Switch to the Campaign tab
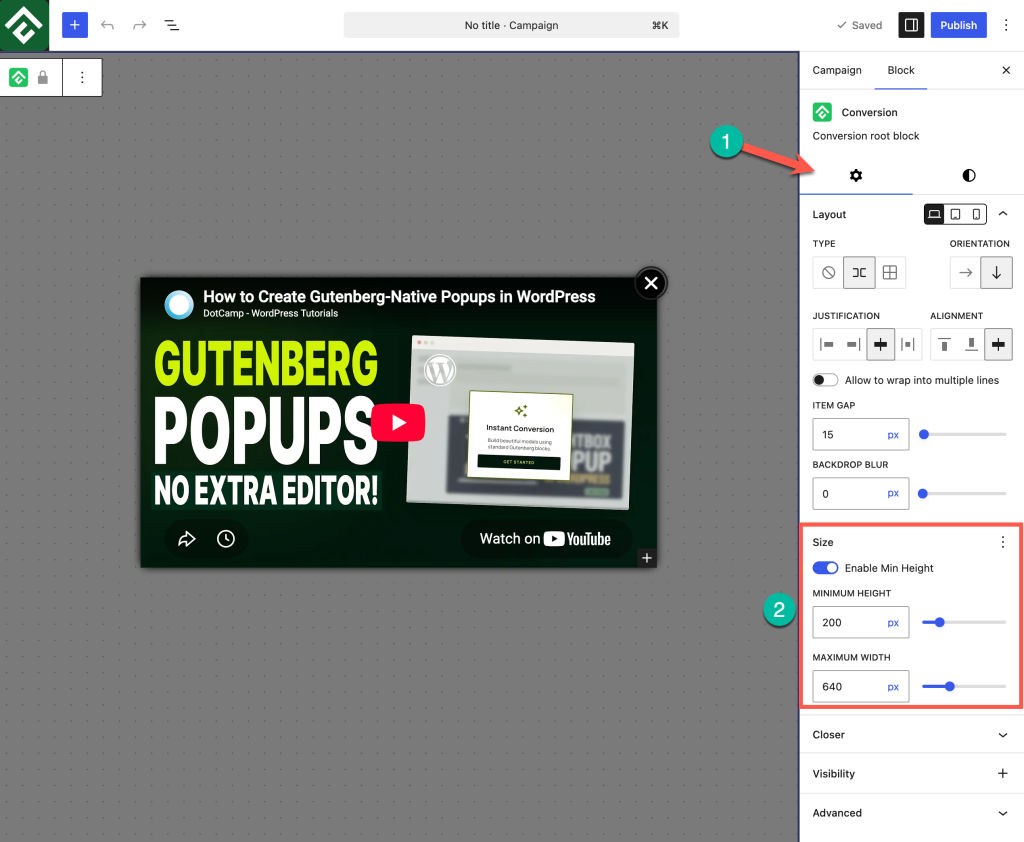The image size is (1024, 842). [x=837, y=70]
